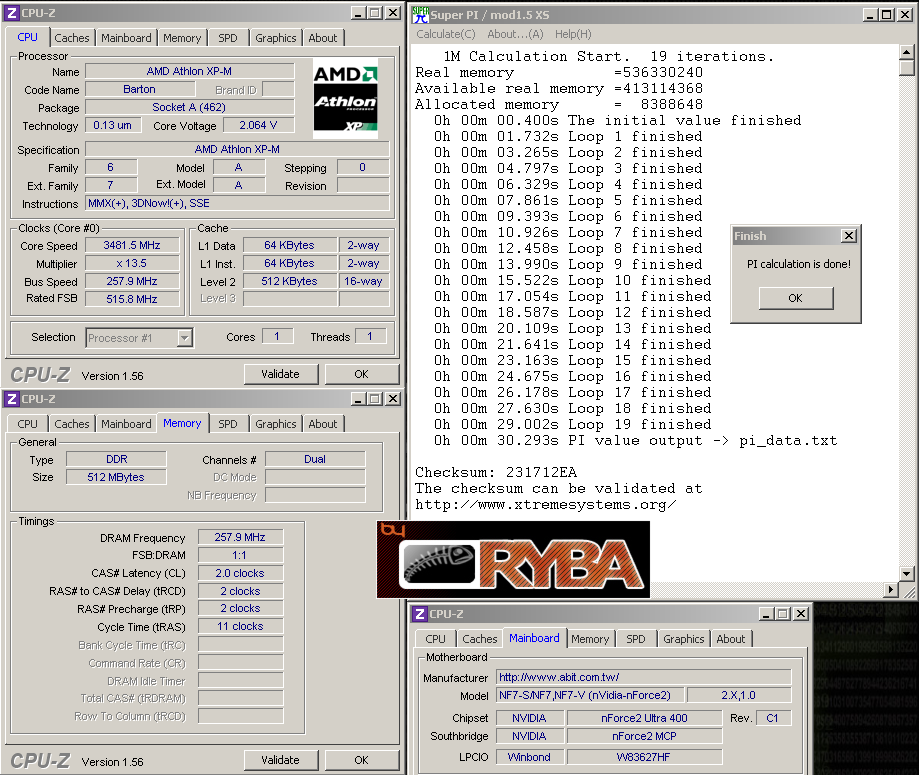Click OK in Memory CPU-Z window
The width and height of the screenshot is (919, 775).
click(x=362, y=760)
